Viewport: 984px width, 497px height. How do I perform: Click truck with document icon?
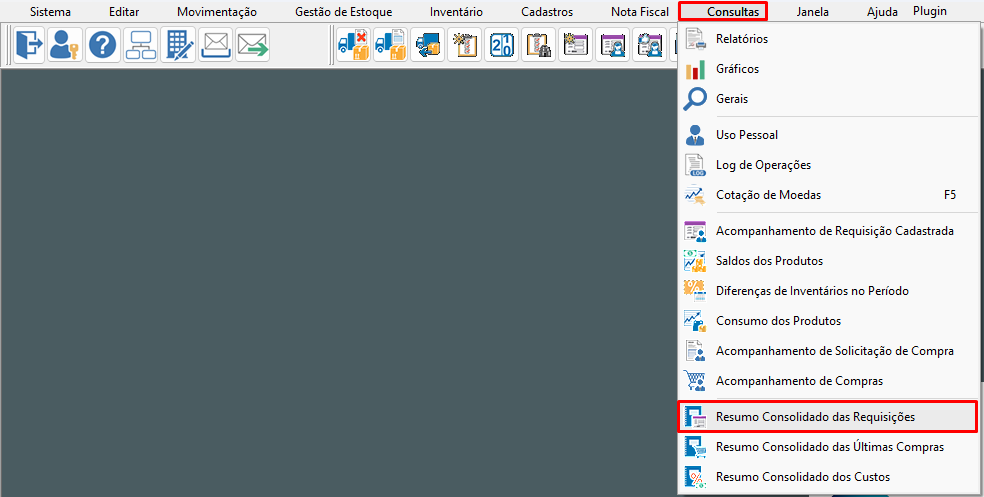390,45
